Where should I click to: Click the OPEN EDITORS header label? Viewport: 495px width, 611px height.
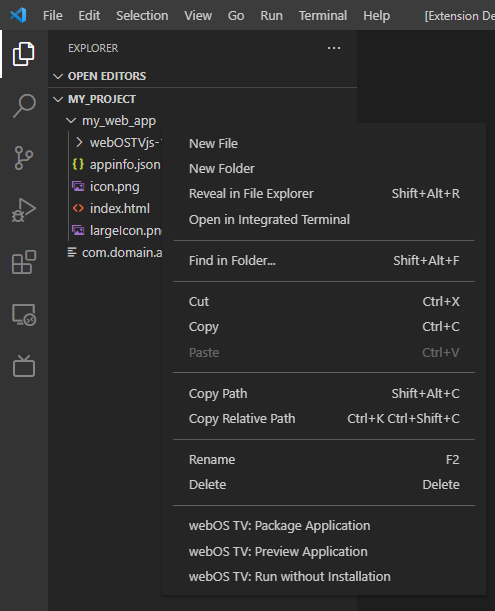(107, 76)
